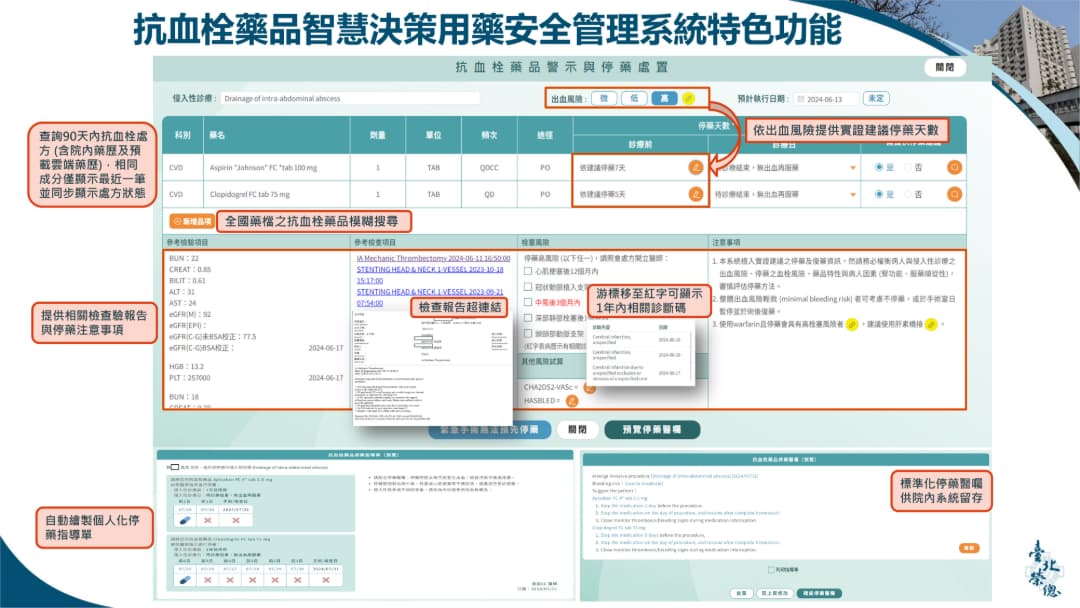The width and height of the screenshot is (1080, 608).
Task: Click 預計執行日期 date field 2024-06-13
Action: point(826,99)
